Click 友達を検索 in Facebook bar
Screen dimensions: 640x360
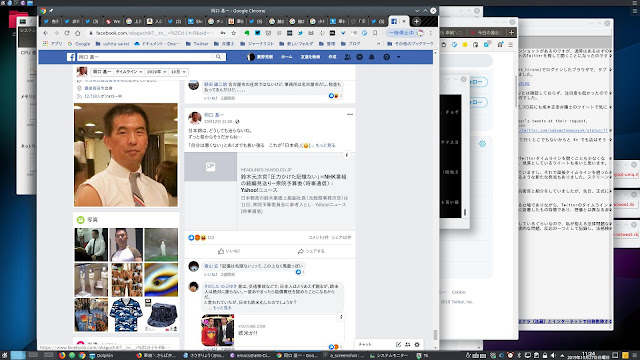tap(310, 57)
